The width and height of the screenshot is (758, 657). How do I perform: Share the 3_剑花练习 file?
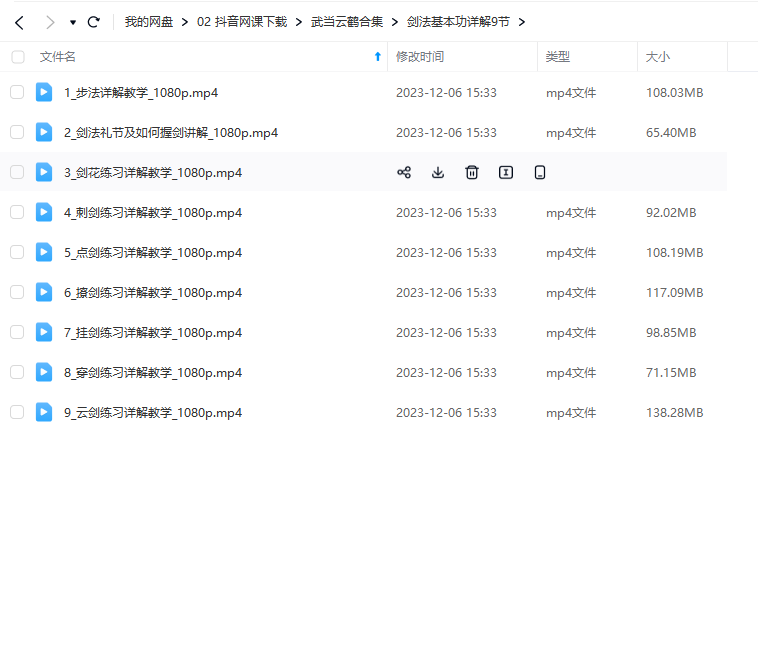pyautogui.click(x=404, y=173)
